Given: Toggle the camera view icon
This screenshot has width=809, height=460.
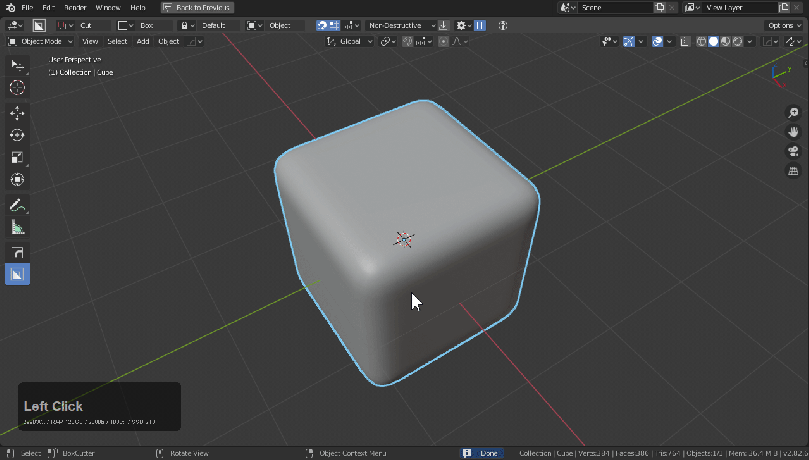Looking at the screenshot, I should 793,152.
